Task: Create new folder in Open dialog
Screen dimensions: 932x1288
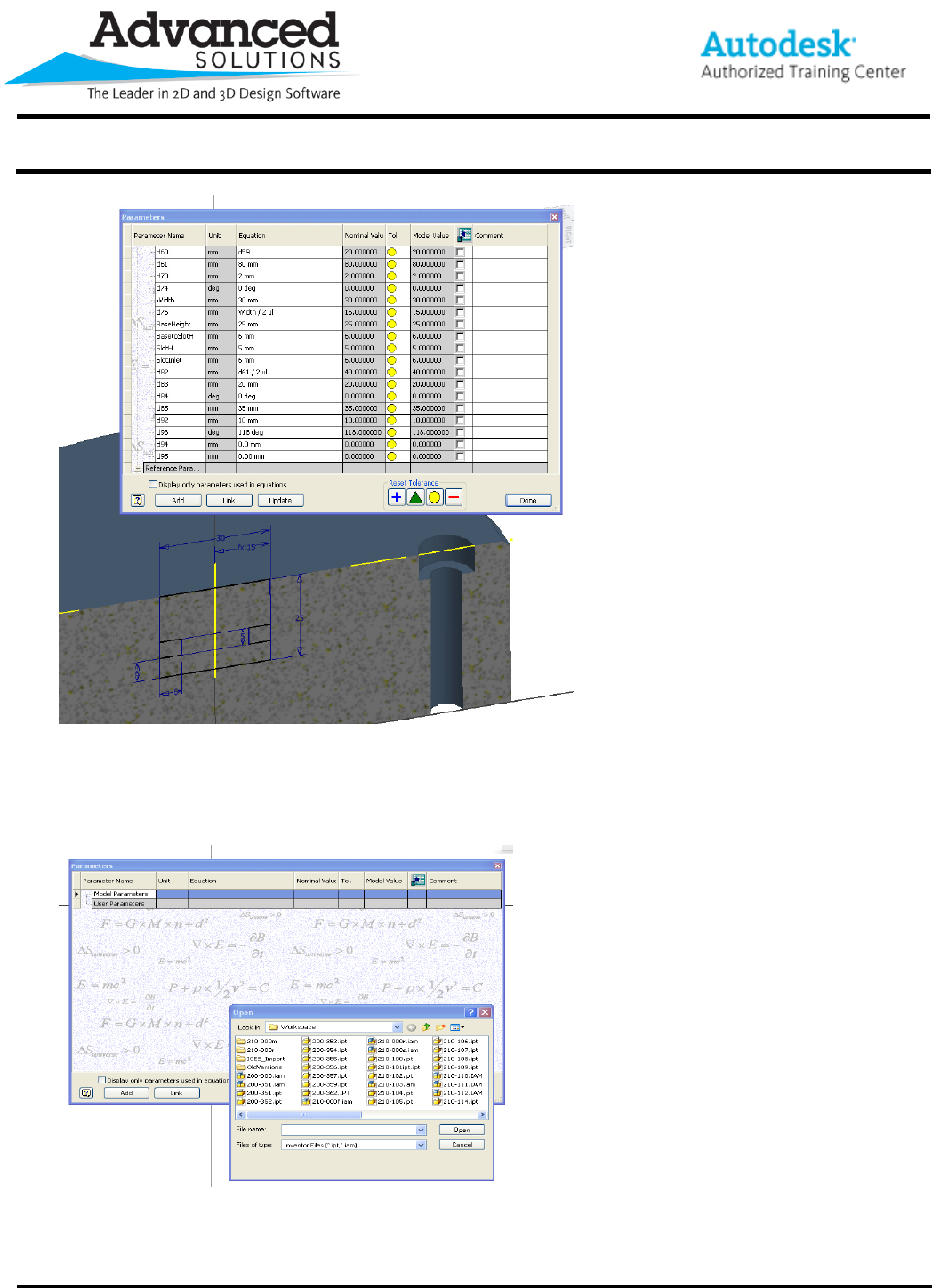Action: pyautogui.click(x=440, y=1027)
